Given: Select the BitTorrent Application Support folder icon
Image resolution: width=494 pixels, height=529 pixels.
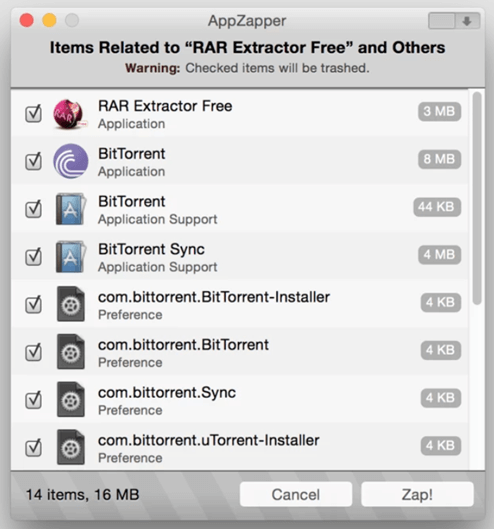Looking at the screenshot, I should (71, 209).
